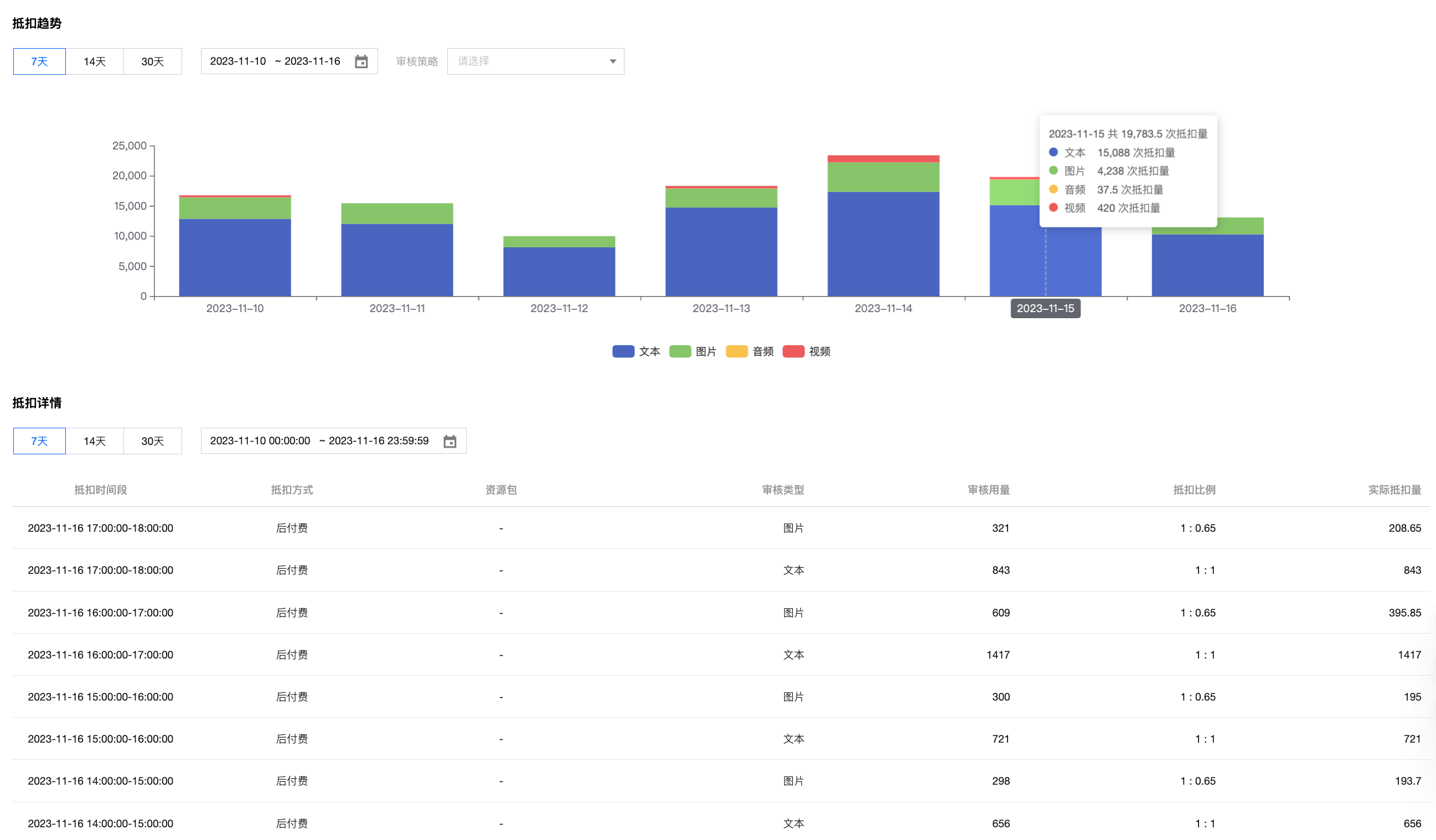Click usage value 609 in table
Viewport: 1436px width, 840px height.
pyautogui.click(x=1001, y=613)
